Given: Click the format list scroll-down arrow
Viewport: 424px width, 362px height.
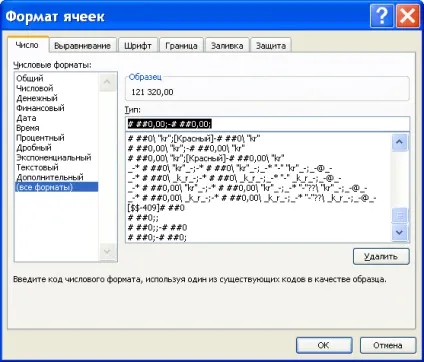Looking at the screenshot, I should [399, 232].
